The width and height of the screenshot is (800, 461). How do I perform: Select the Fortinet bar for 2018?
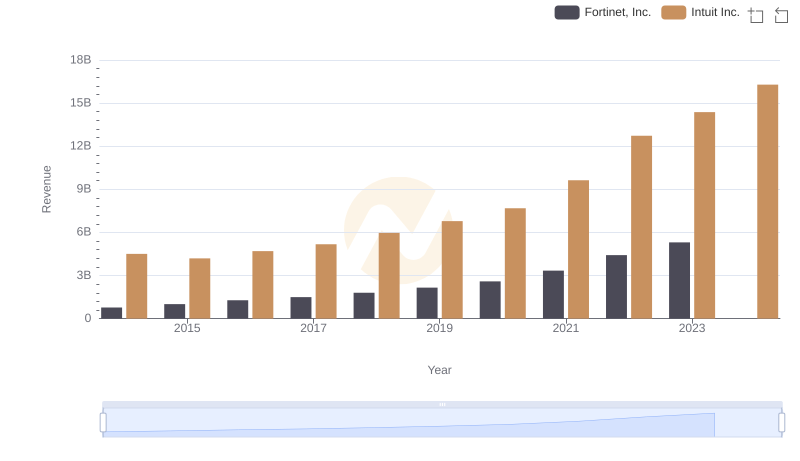pyautogui.click(x=364, y=305)
